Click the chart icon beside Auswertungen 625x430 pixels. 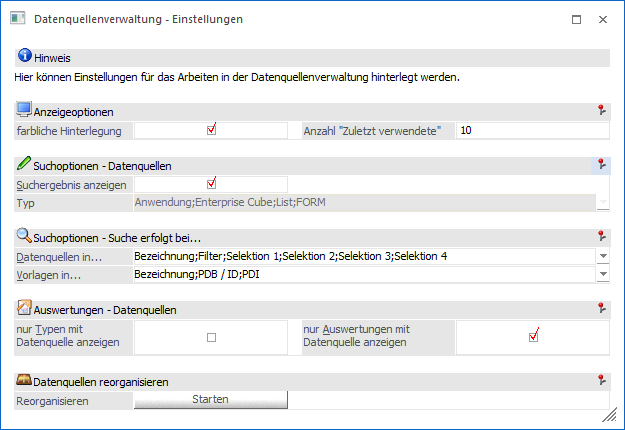click(x=24, y=310)
